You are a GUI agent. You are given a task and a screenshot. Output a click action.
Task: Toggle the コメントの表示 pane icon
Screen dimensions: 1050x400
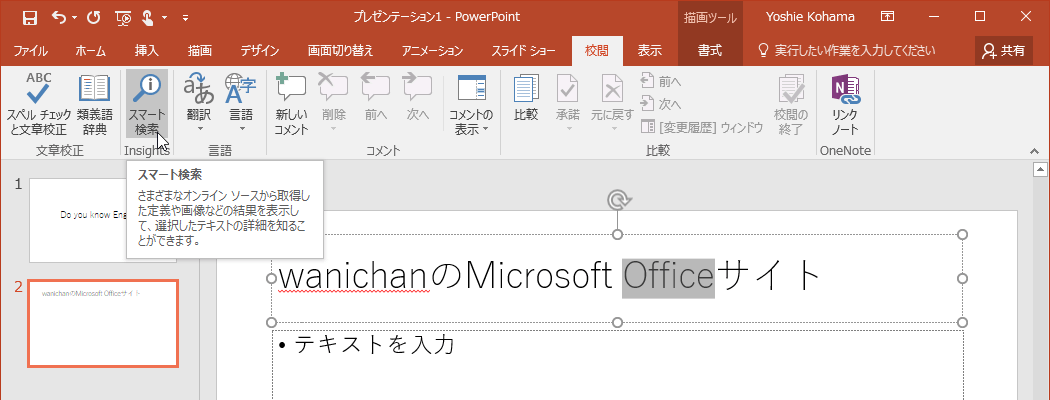point(471,88)
